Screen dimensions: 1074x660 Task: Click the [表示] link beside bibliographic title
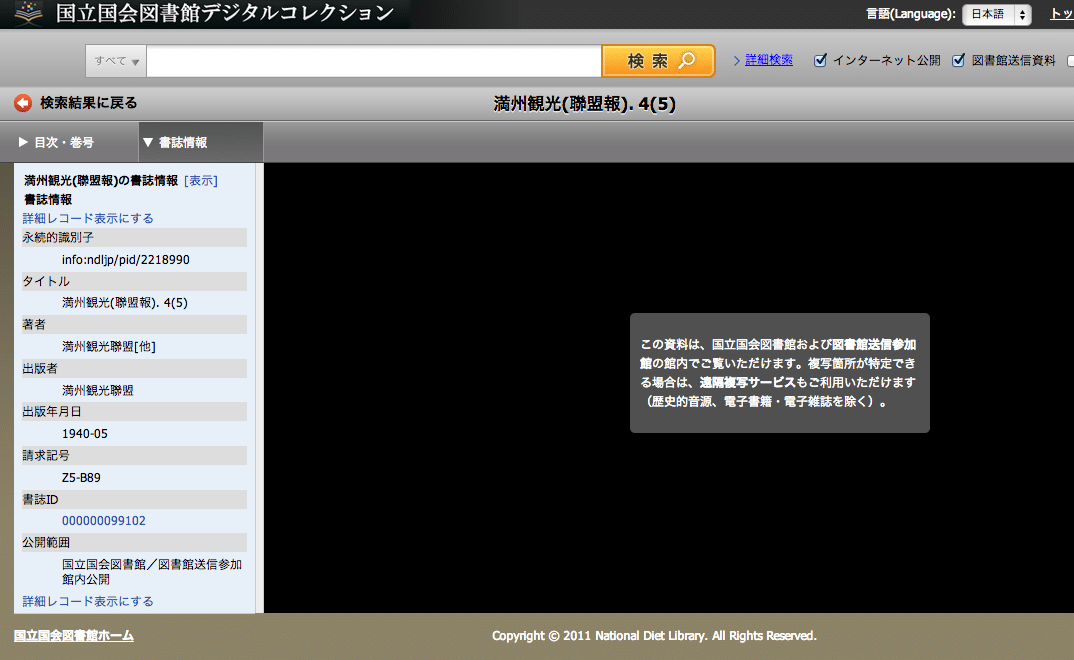[201, 181]
